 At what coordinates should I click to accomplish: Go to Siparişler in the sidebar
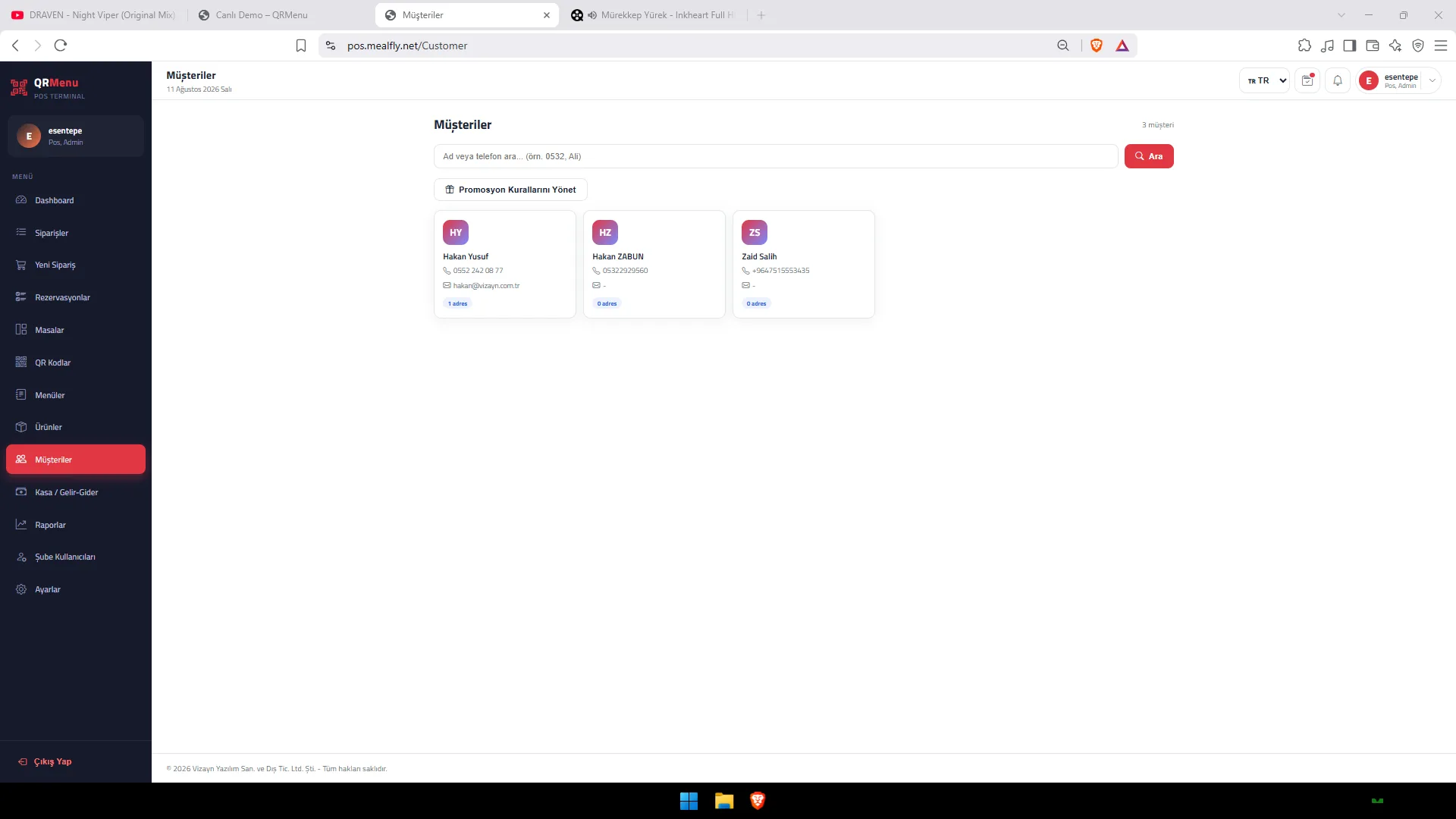(76, 233)
